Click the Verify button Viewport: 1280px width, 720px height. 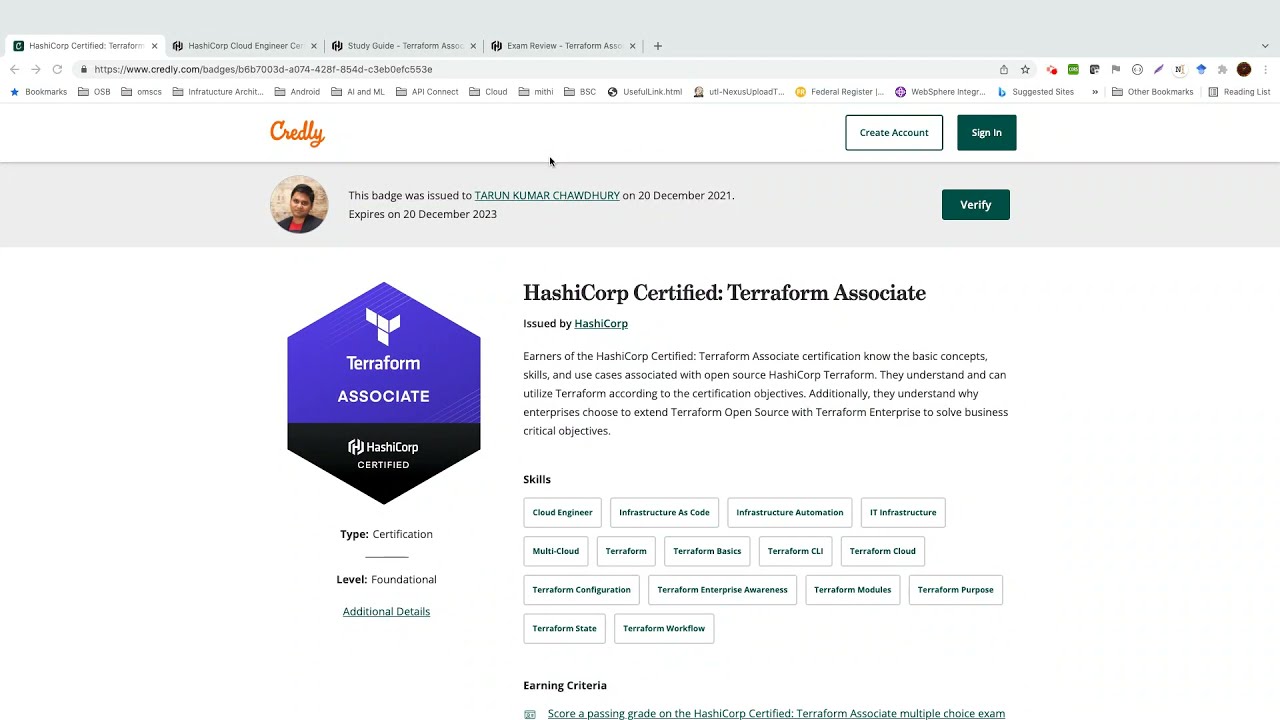click(x=975, y=205)
